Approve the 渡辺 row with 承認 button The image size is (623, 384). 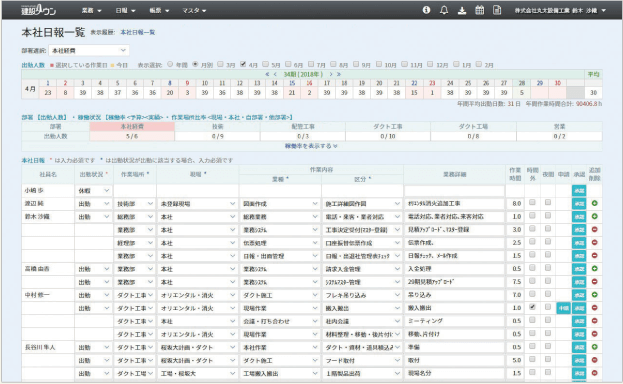[x=579, y=204]
